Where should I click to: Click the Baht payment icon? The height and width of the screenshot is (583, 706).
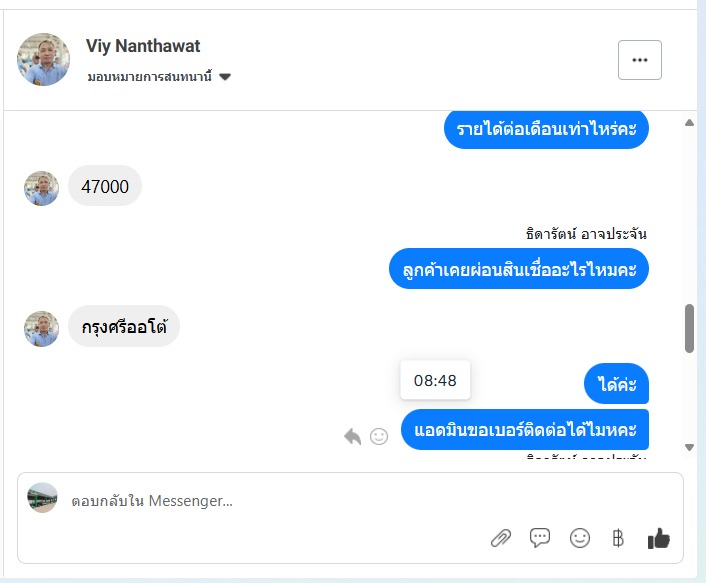pyautogui.click(x=618, y=538)
